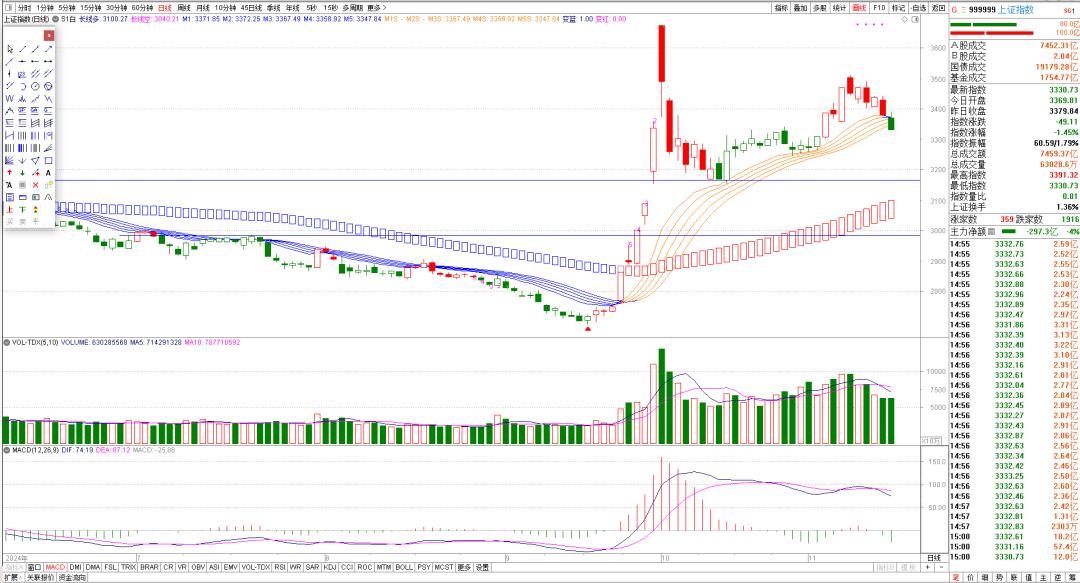Select the arrow-line drawing tool
This screenshot has width=1080, height=583.
click(x=48, y=49)
